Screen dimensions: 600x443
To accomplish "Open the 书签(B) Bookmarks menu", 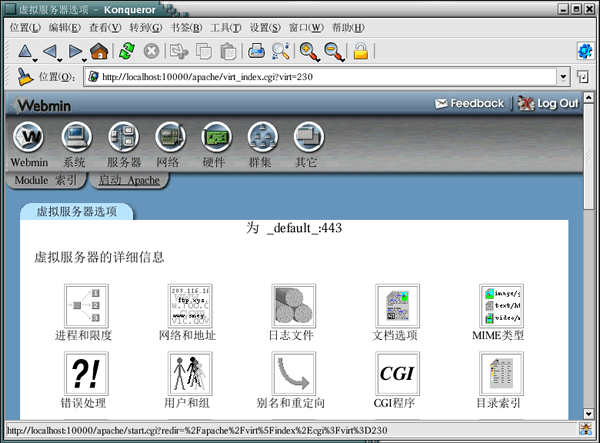I will (x=186, y=28).
